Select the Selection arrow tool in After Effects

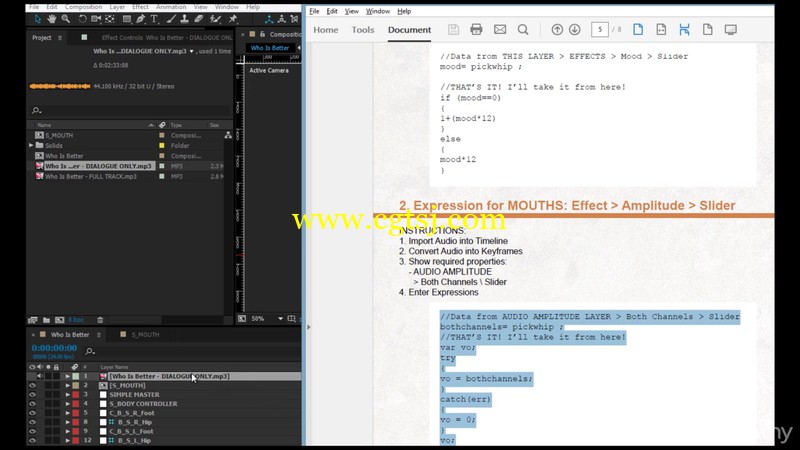pyautogui.click(x=38, y=19)
